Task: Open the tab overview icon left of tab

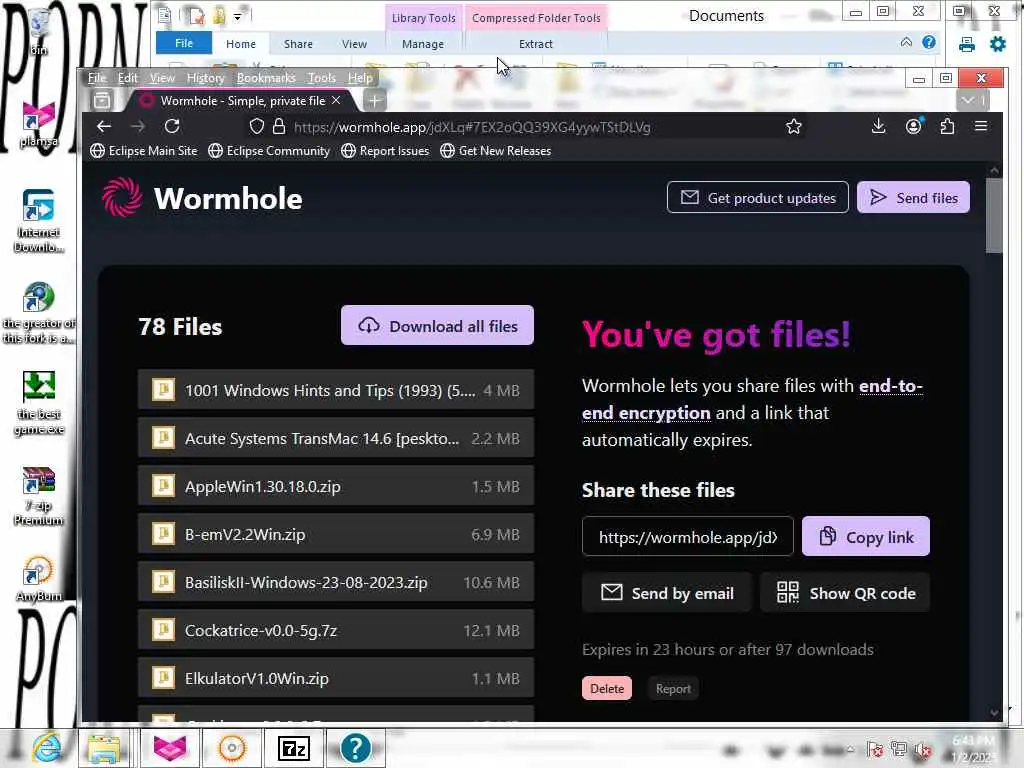Action: 102,101
